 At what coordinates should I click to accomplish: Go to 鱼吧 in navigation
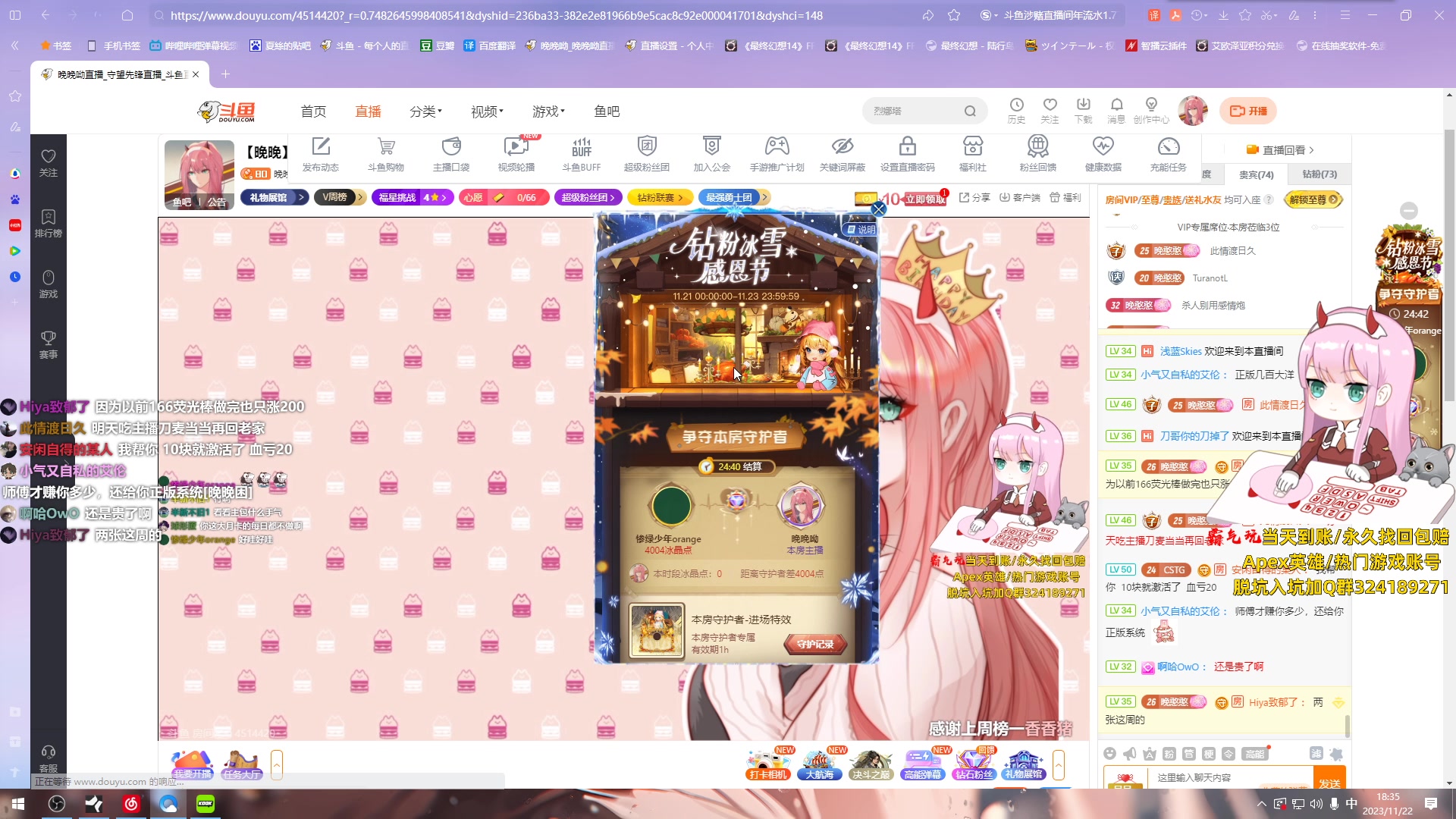coord(607,111)
